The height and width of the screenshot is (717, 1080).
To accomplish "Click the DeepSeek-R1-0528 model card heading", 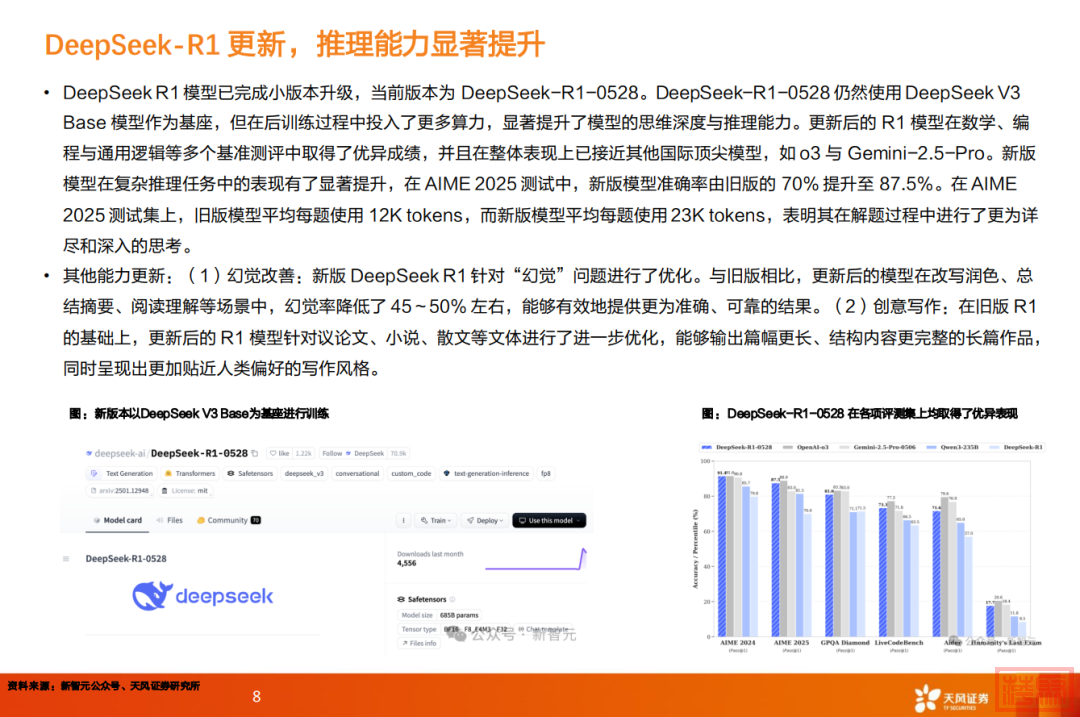I will (126, 559).
